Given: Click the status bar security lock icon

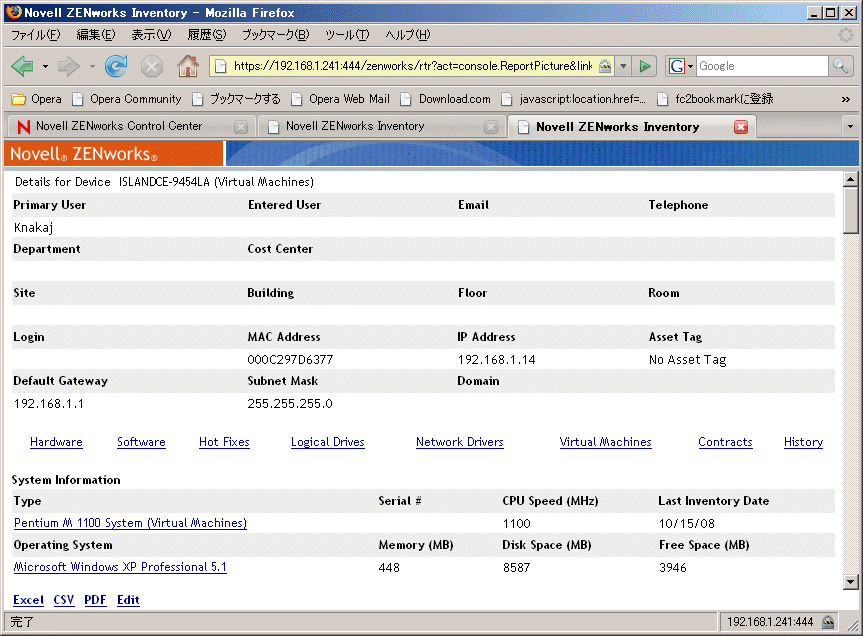Looking at the screenshot, I should point(828,622).
